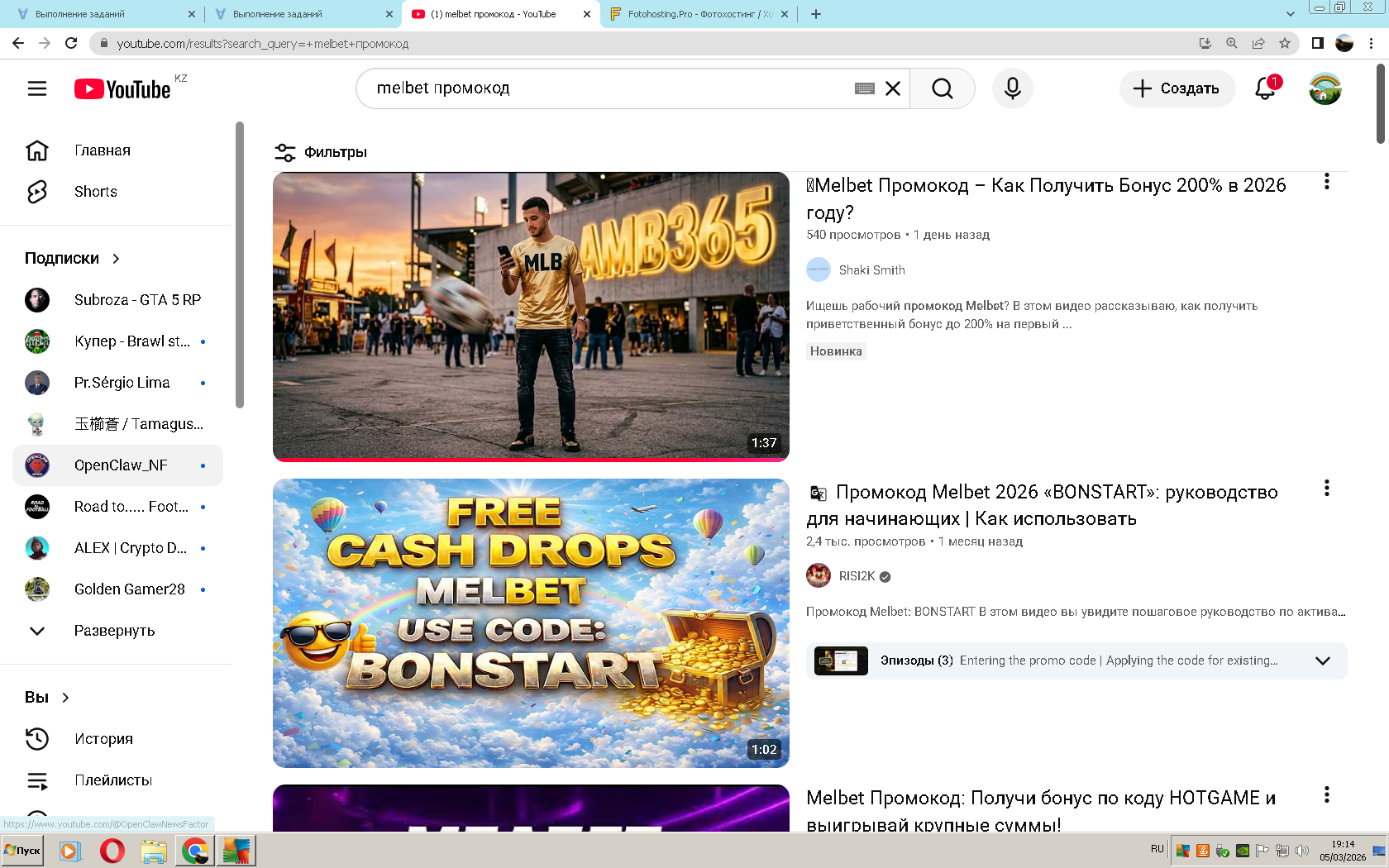Open the YouTube guide hamburger menu

pos(37,88)
